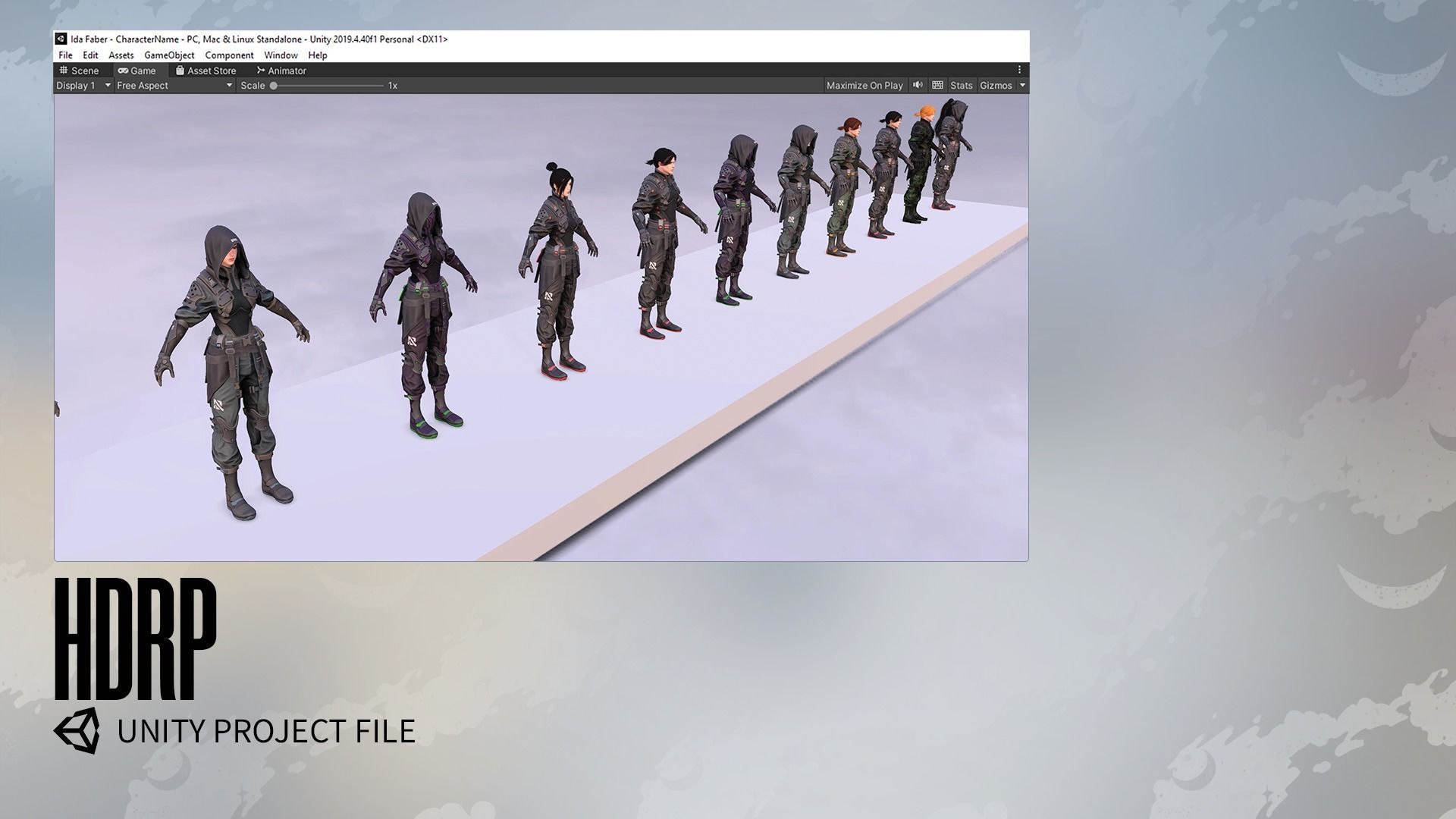Click the Game tab controller icon
This screenshot has width=1456, height=819.
[123, 71]
